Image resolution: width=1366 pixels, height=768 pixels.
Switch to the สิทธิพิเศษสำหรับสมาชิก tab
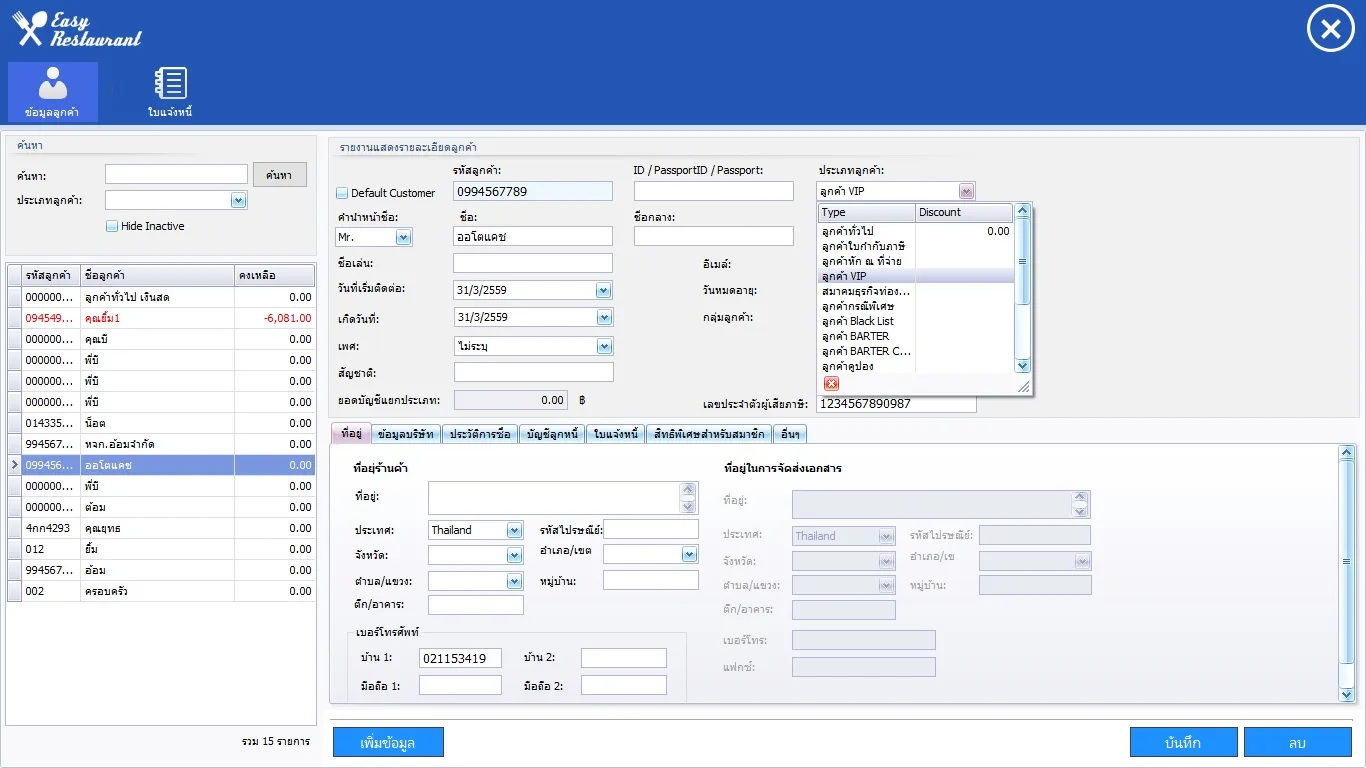[x=709, y=434]
